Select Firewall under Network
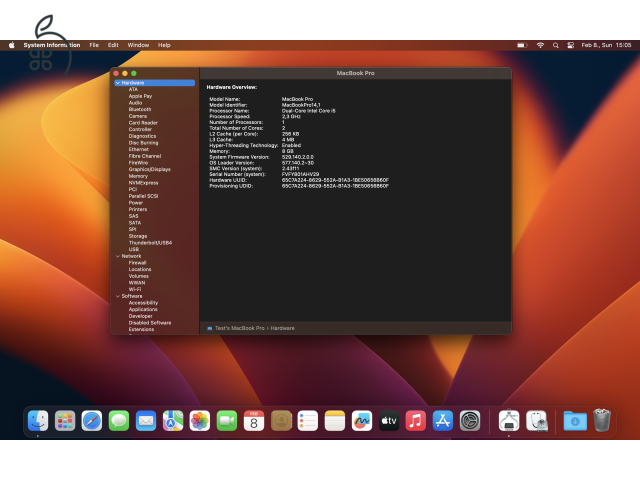 coord(137,263)
